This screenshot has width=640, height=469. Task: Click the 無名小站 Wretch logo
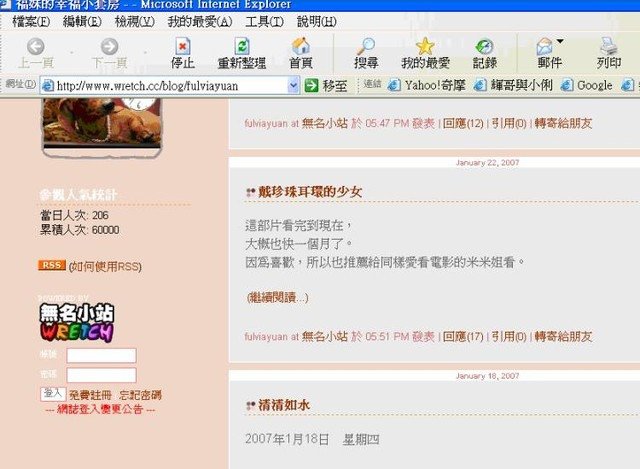coord(77,322)
